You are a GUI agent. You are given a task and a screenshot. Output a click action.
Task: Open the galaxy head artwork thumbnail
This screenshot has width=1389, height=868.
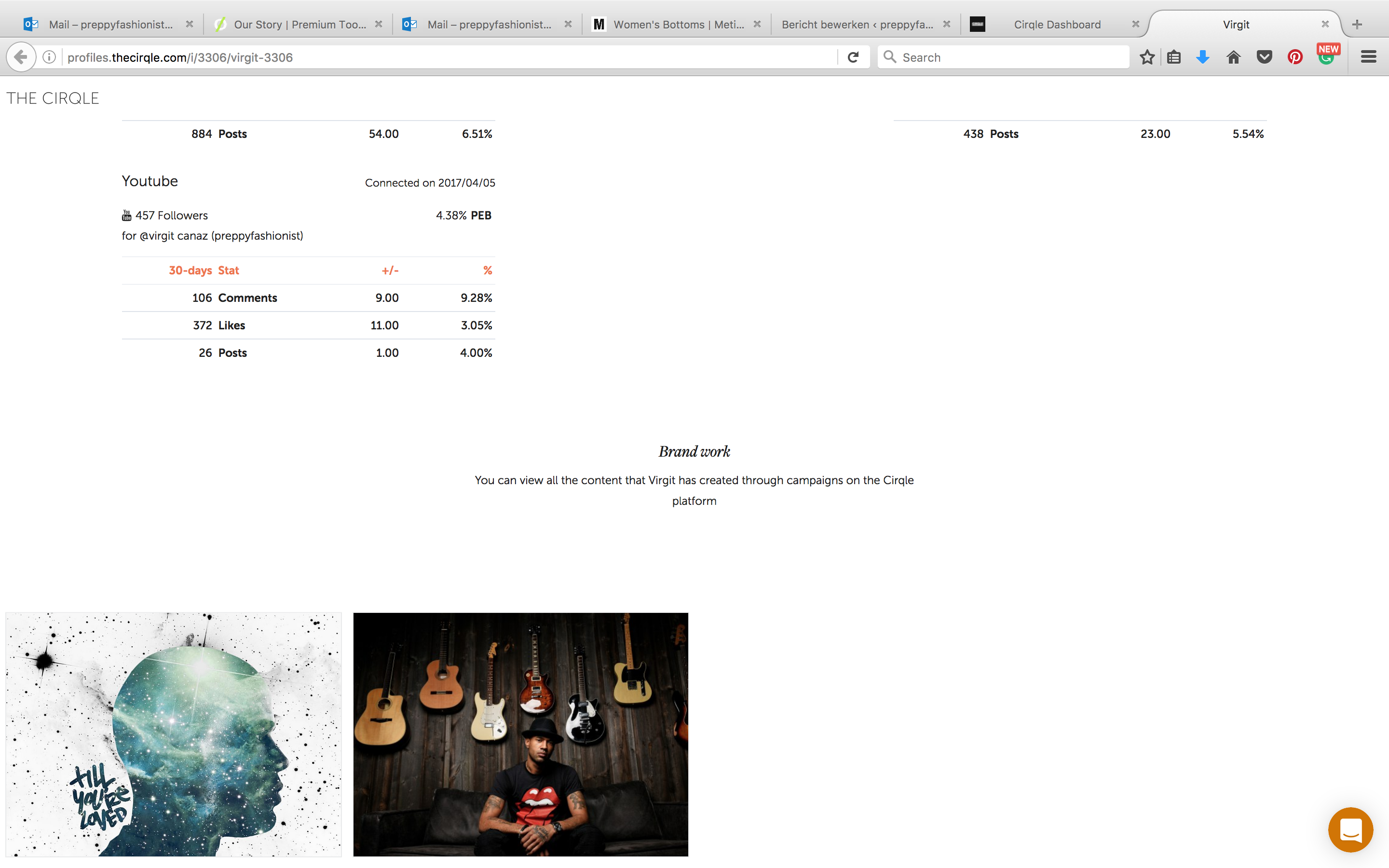[173, 734]
